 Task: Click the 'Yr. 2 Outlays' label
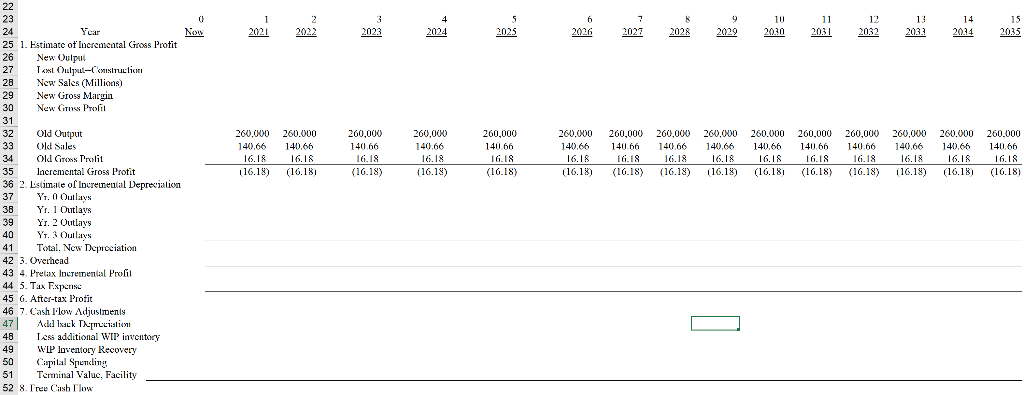tap(64, 223)
